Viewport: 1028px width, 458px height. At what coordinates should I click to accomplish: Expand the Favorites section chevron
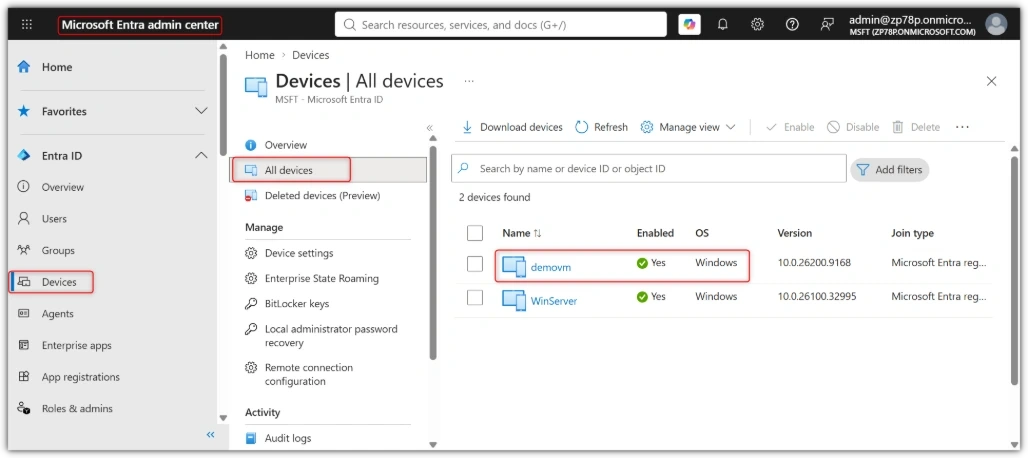201,111
